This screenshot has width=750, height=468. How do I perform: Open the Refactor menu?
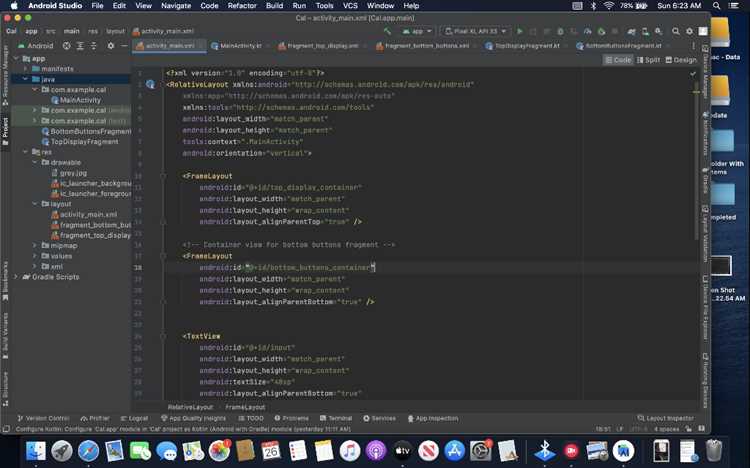point(242,6)
